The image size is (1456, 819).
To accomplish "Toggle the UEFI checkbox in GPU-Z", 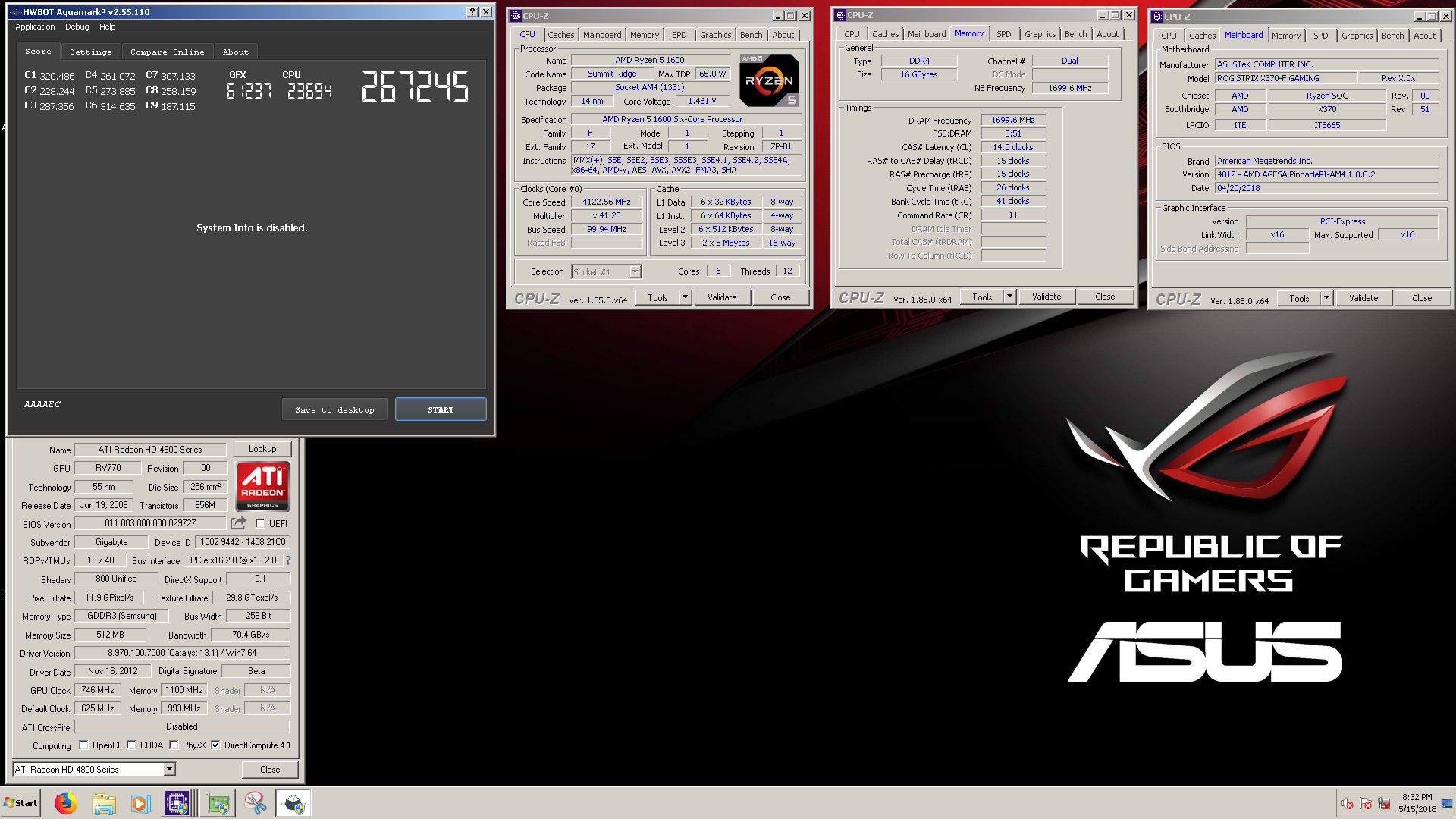I will [260, 524].
